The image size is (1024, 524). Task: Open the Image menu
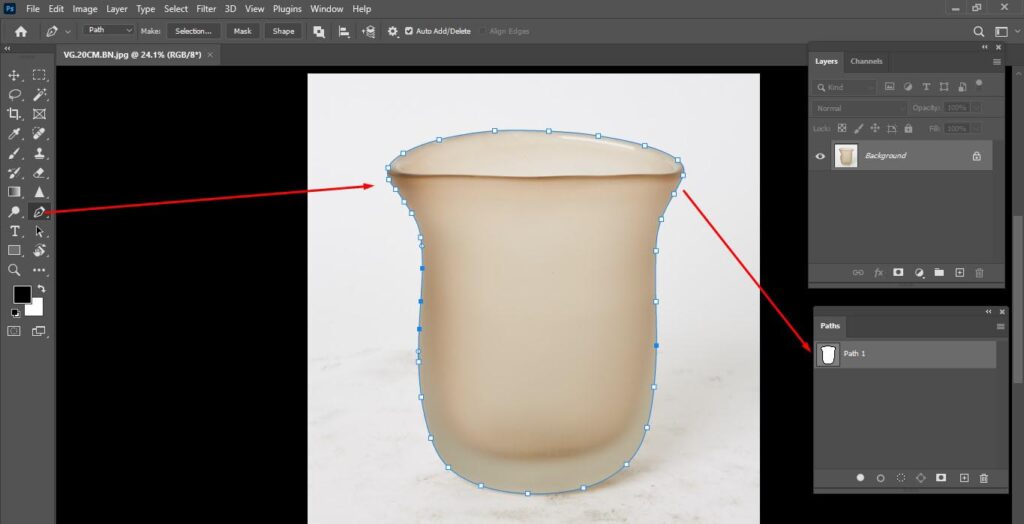pyautogui.click(x=85, y=9)
